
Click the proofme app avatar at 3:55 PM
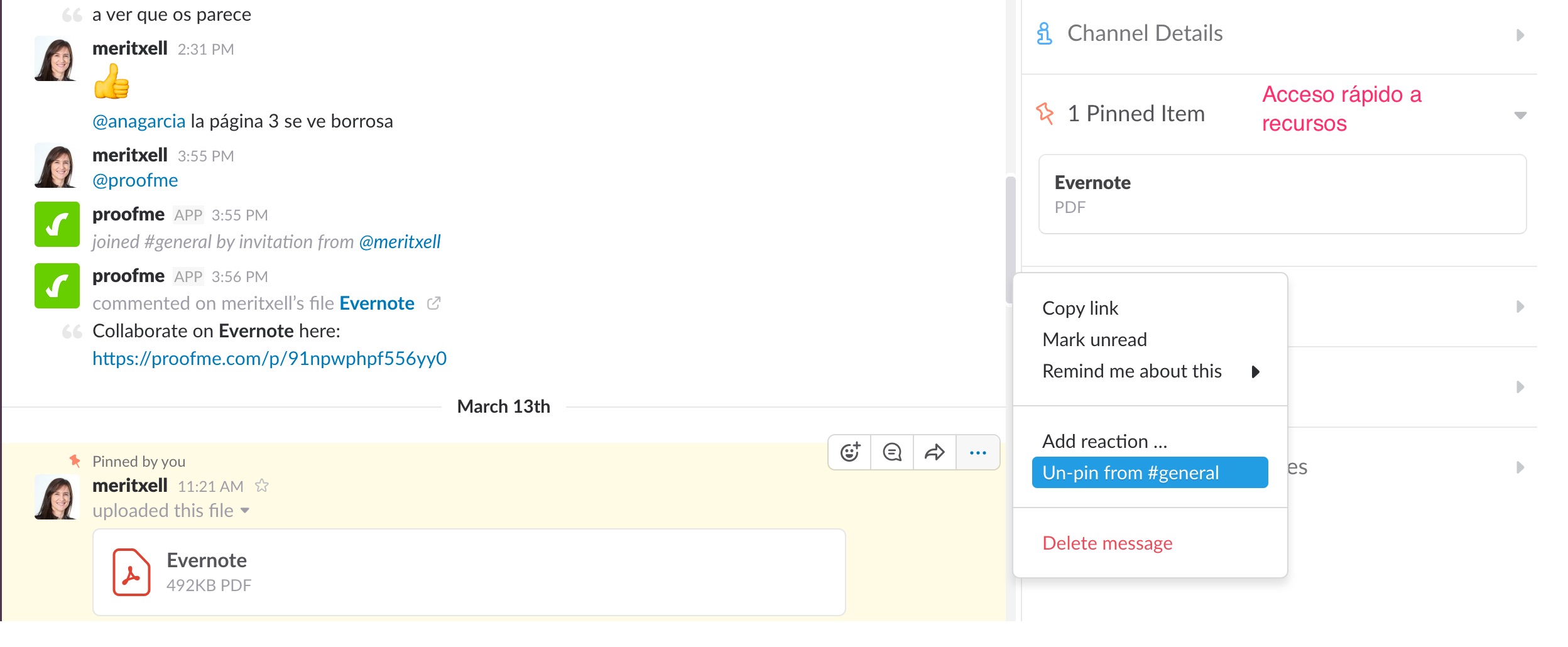pos(57,224)
